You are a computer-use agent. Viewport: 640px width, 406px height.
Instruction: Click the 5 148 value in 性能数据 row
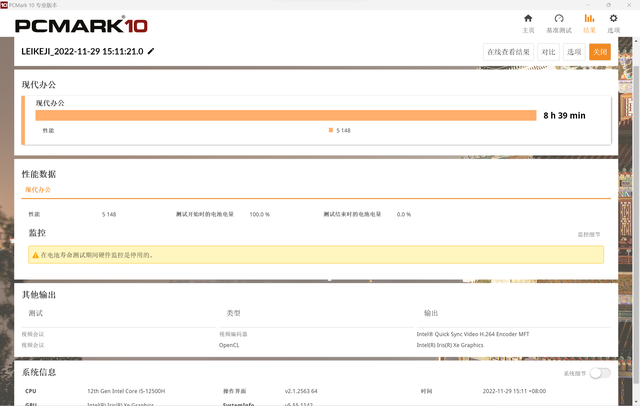[x=109, y=214]
